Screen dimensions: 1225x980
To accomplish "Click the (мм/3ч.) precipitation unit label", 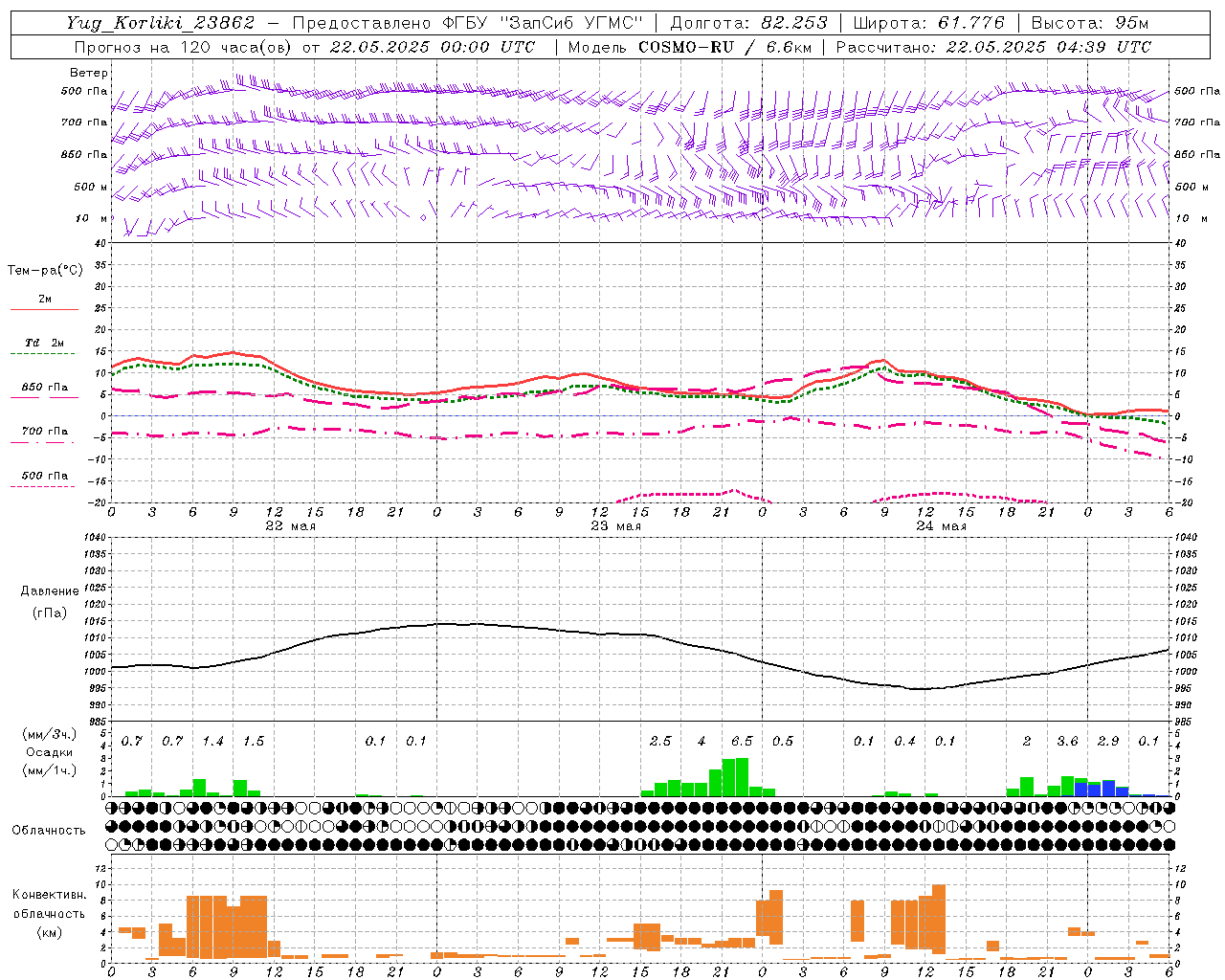I will tap(48, 734).
